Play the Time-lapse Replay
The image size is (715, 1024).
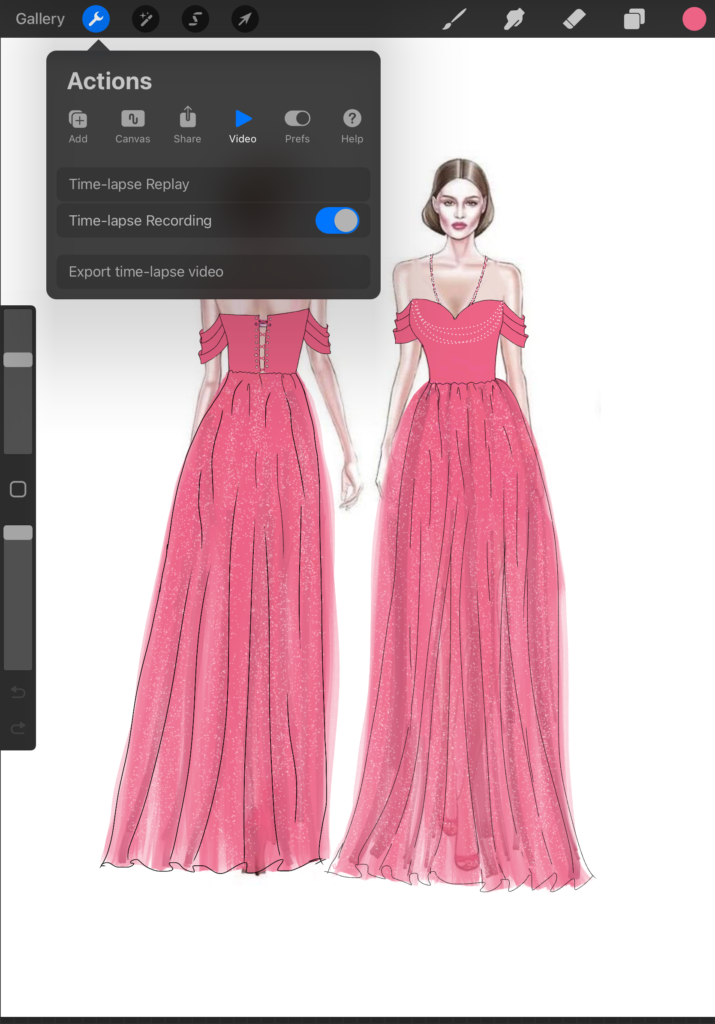click(213, 185)
